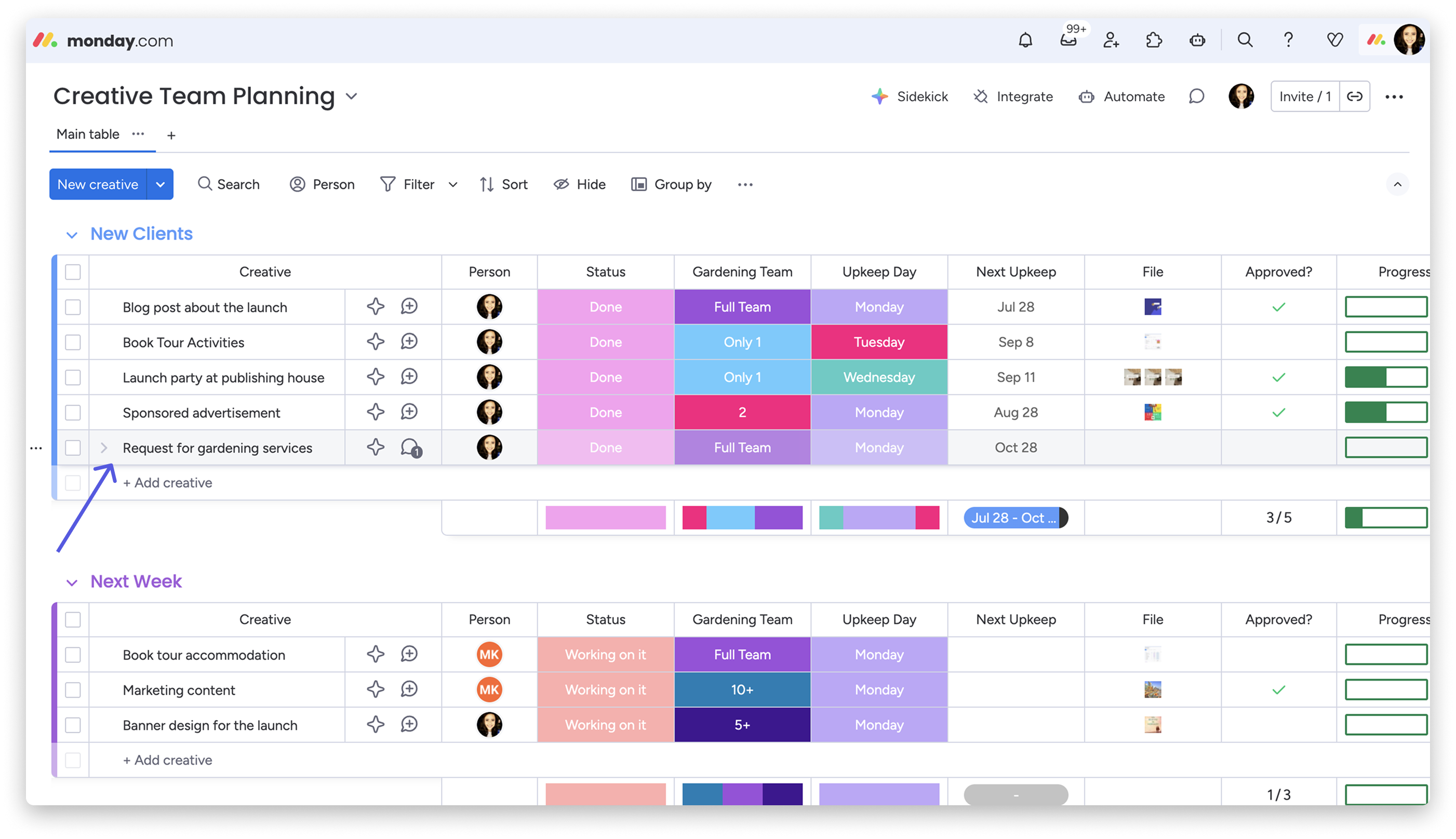Check the box for Blog post about the launch
Image resolution: width=1456 pixels, height=839 pixels.
73,307
